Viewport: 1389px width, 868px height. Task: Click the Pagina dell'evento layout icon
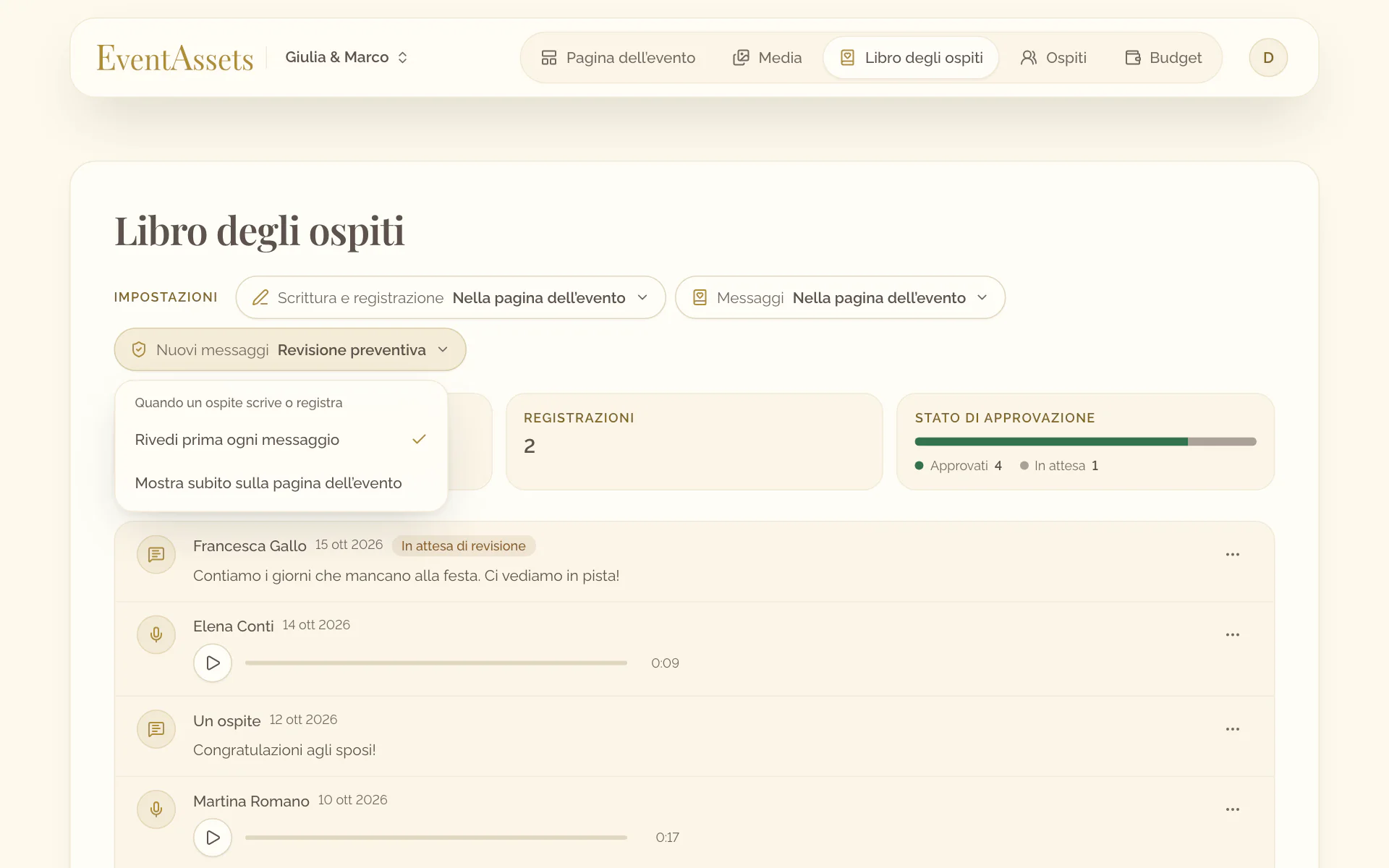pyautogui.click(x=549, y=57)
